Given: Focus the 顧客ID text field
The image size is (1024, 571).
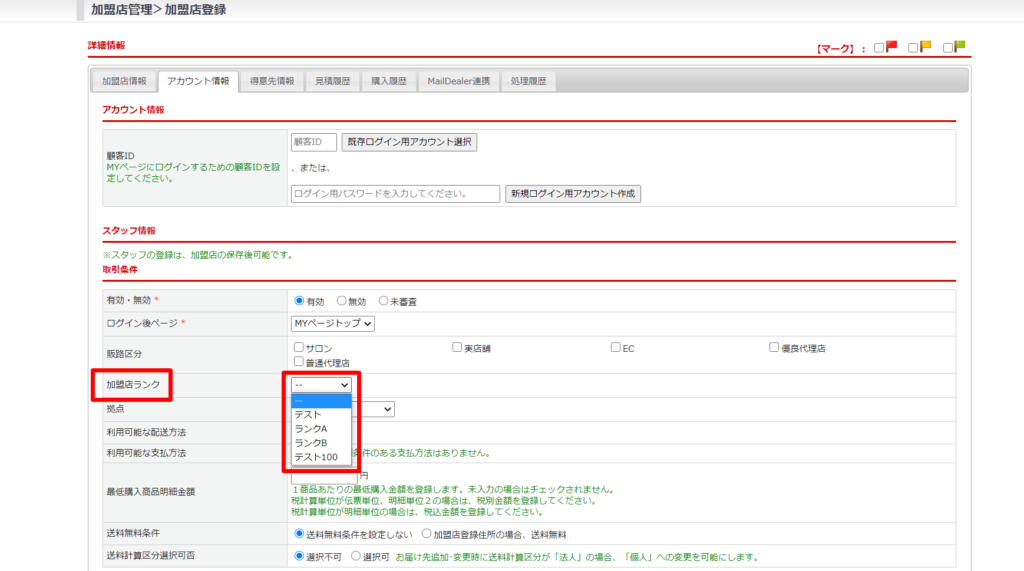Looking at the screenshot, I should [x=313, y=143].
